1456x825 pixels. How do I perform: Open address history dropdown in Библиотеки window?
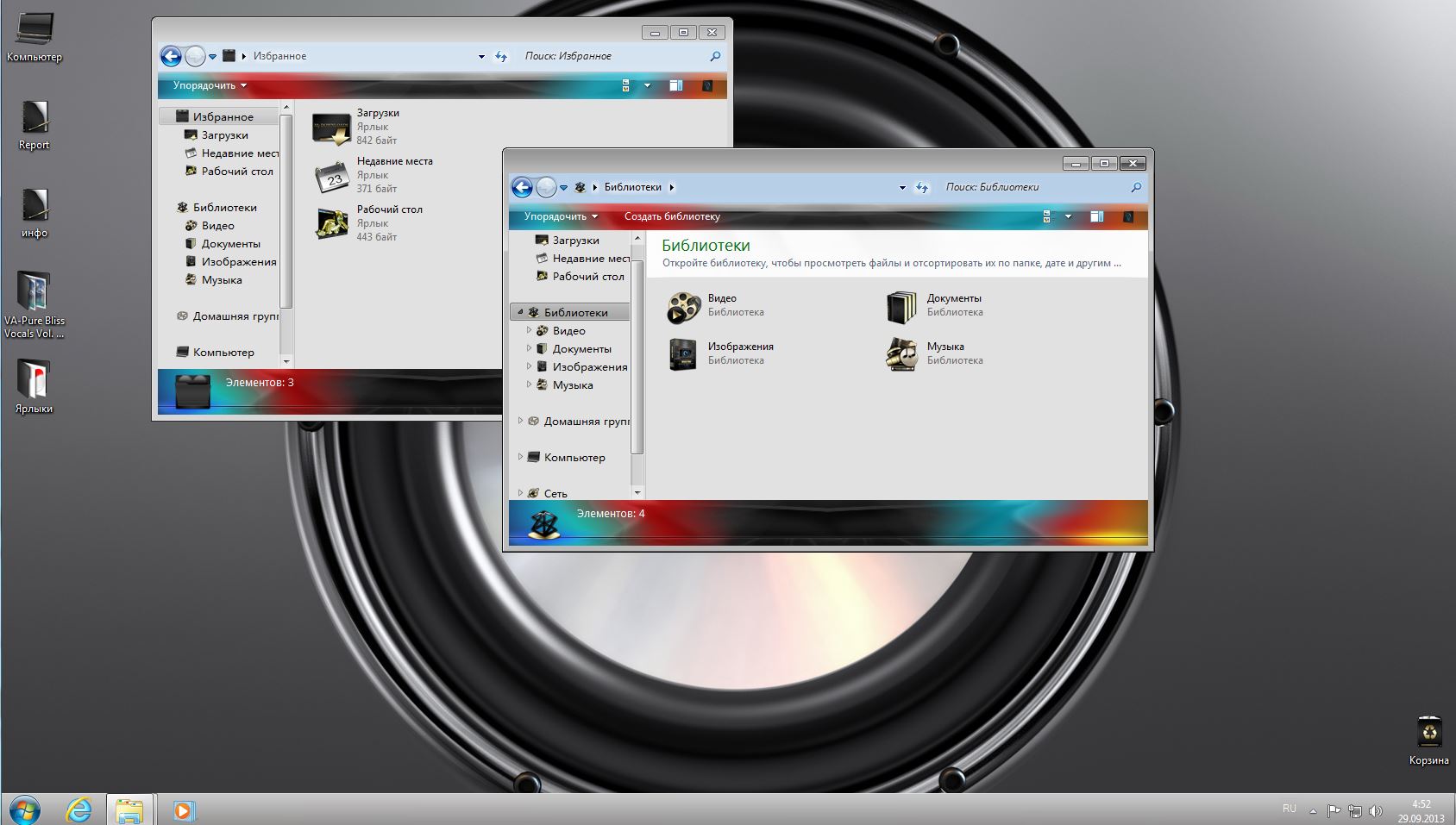(x=902, y=188)
